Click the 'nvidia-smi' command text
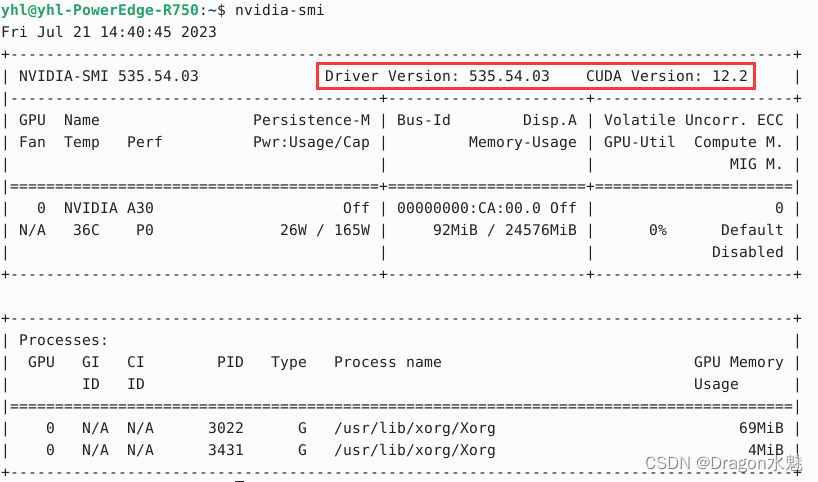The image size is (818, 482). pyautogui.click(x=280, y=10)
